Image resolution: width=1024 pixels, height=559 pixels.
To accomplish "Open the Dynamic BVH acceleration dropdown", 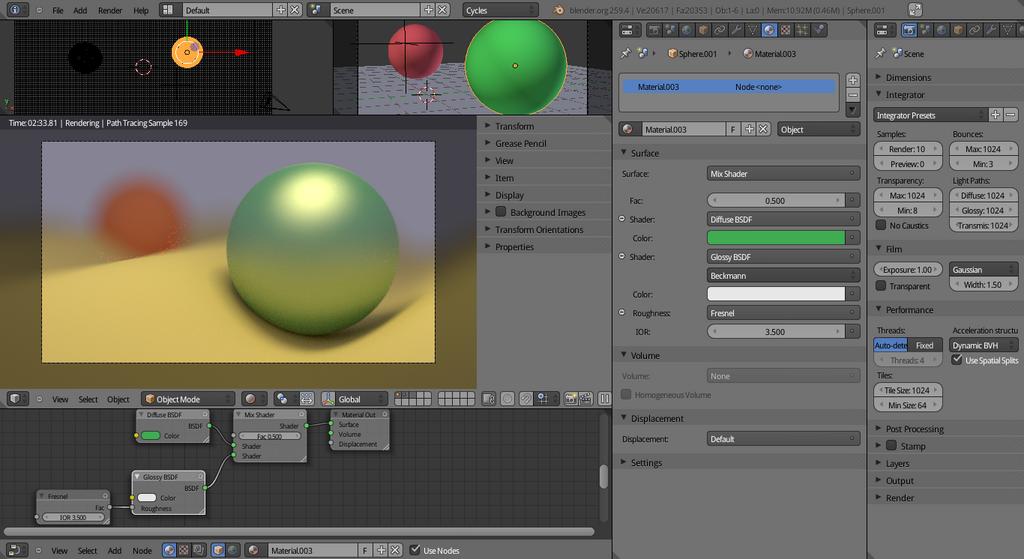I will (984, 345).
